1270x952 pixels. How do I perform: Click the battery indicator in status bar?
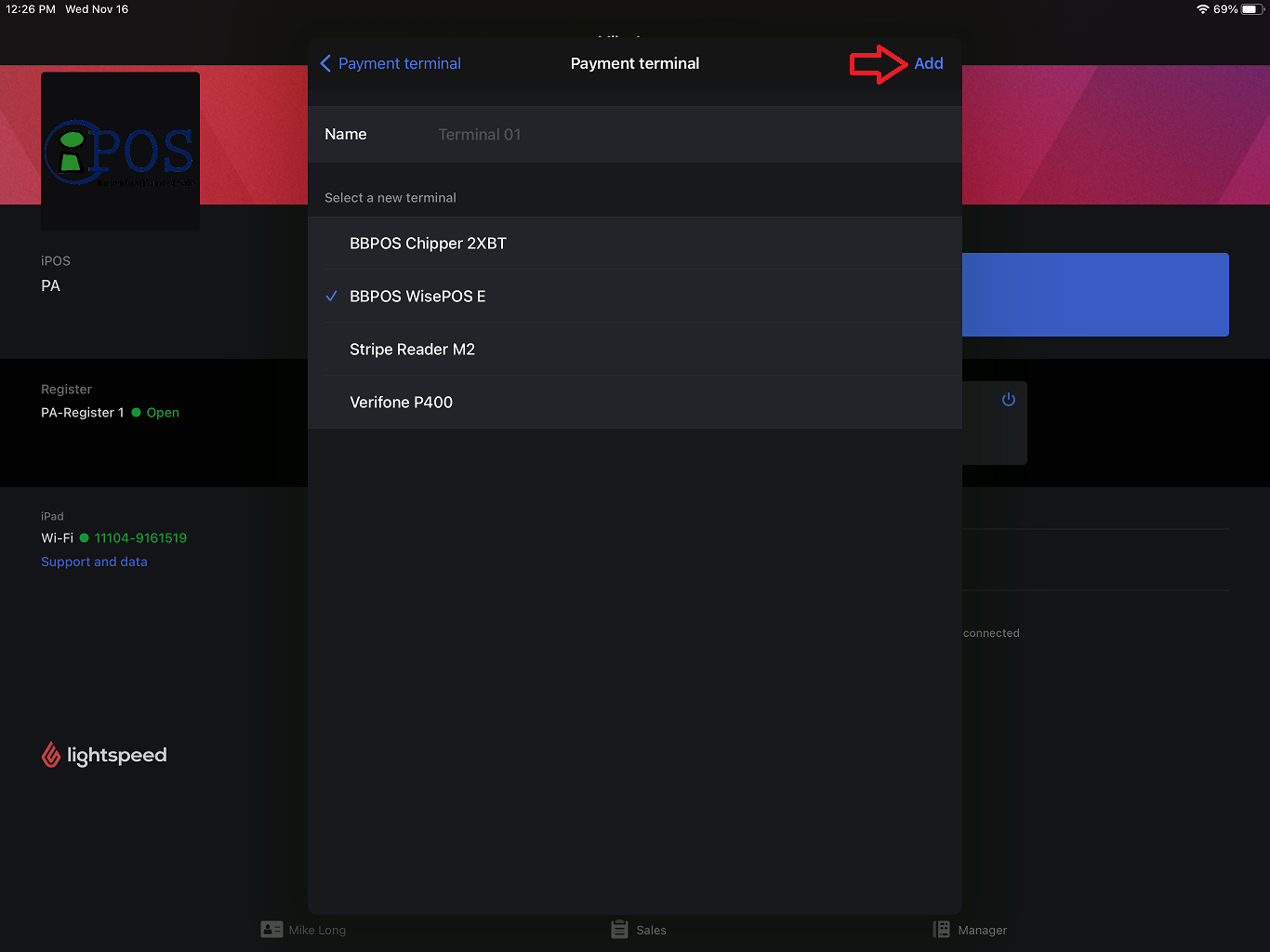1250,9
